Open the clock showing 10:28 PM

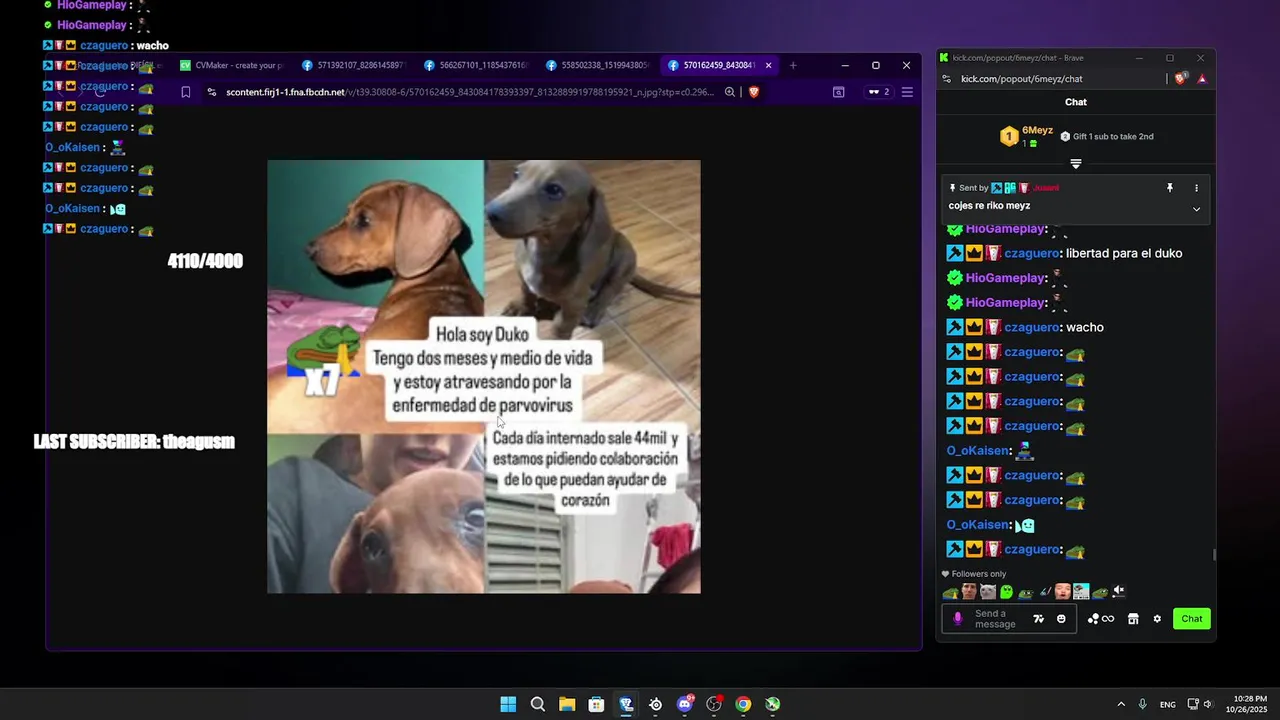pyautogui.click(x=1249, y=704)
